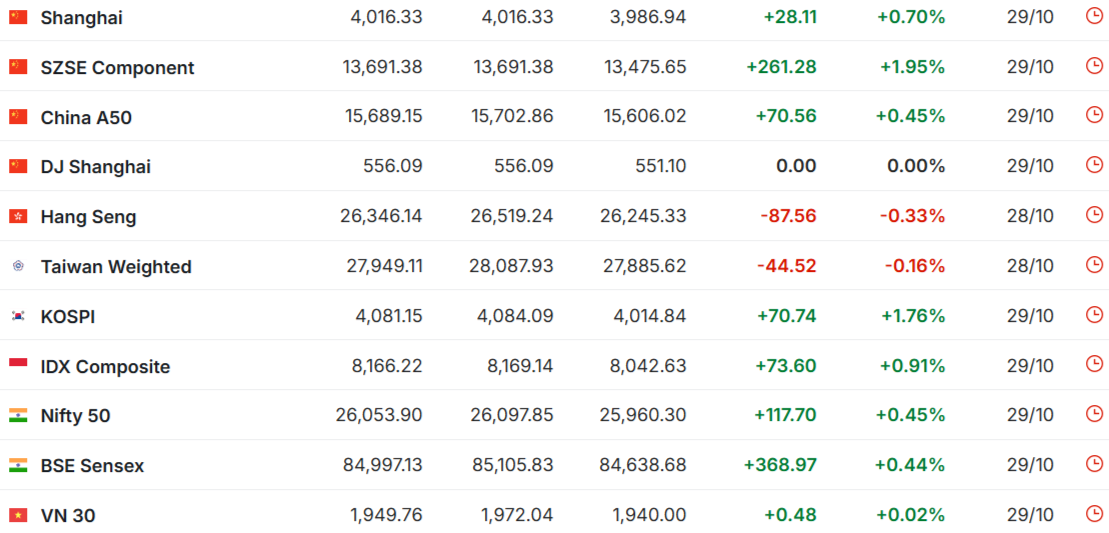1109x533 pixels.
Task: Open the DJ Shanghai index link
Action: 95,167
